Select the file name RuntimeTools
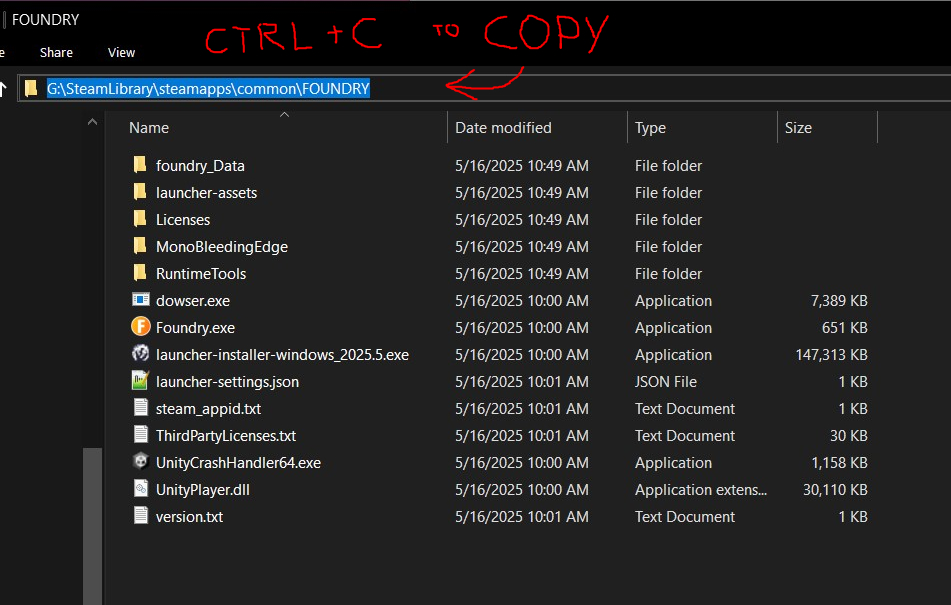 coord(201,273)
